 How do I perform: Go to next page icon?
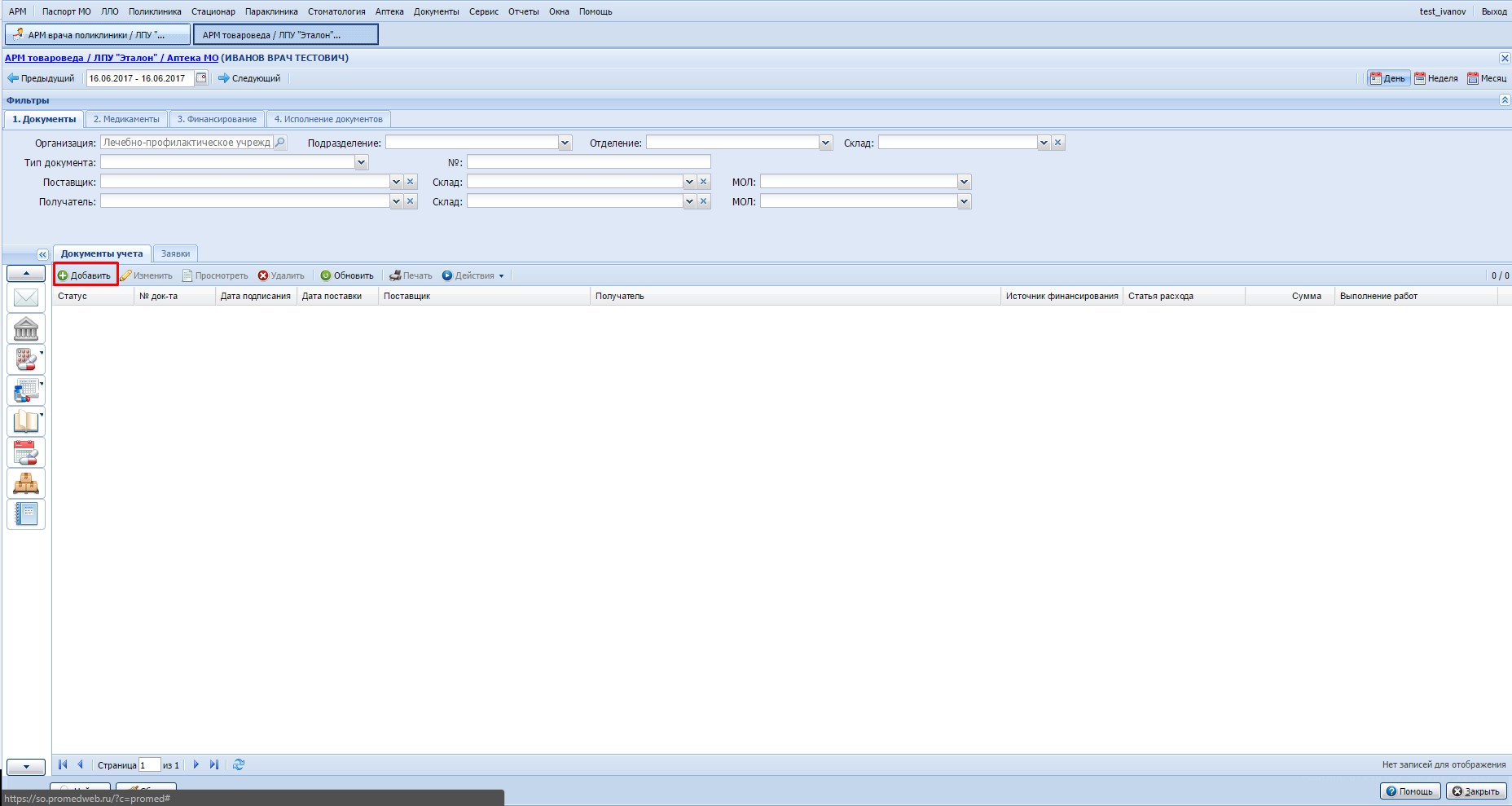196,764
